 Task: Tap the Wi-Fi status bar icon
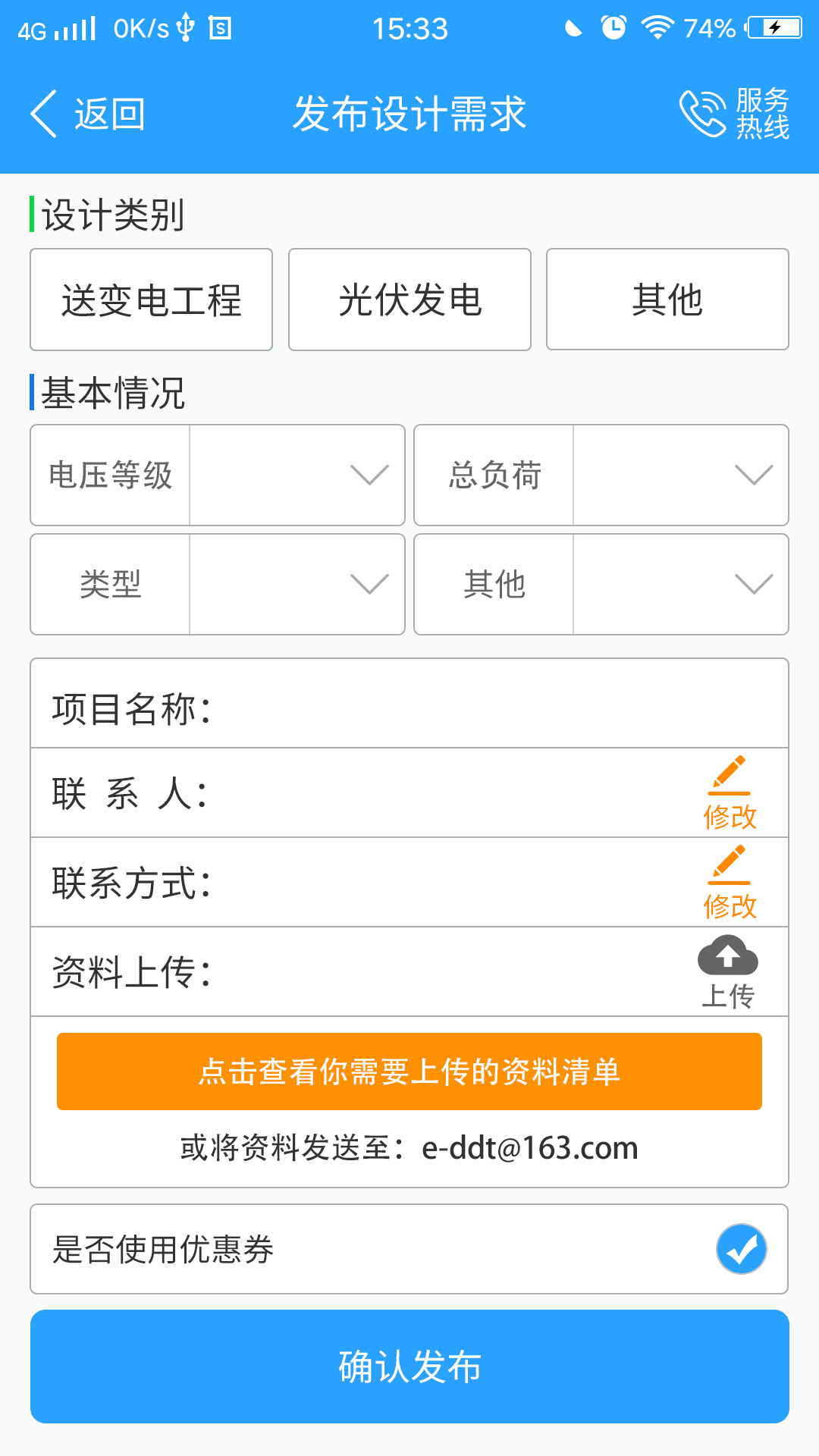[x=657, y=28]
